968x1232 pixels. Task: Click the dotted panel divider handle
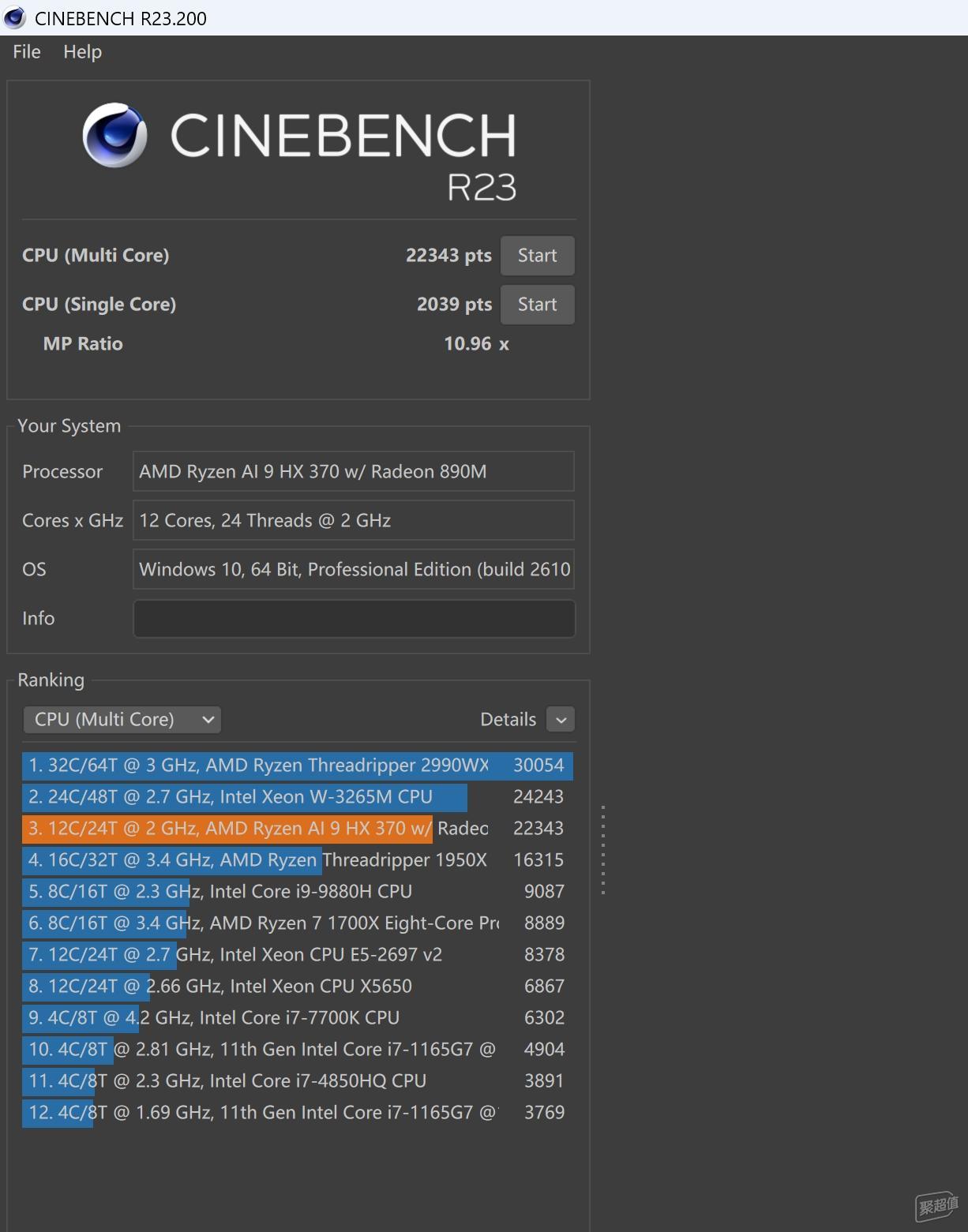click(603, 850)
